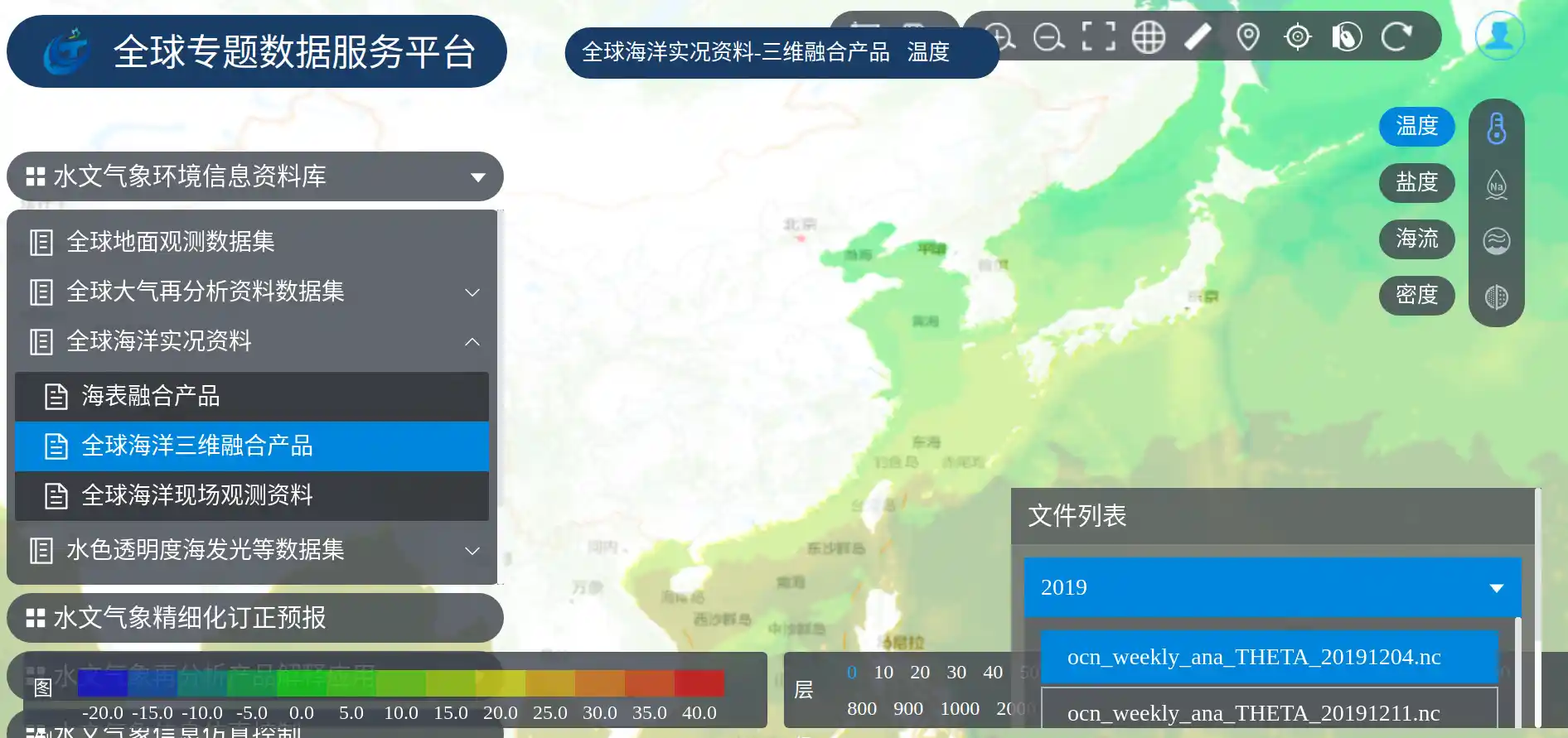The height and width of the screenshot is (738, 1568).
Task: Toggle the 密度 parameter button
Action: tap(1417, 295)
